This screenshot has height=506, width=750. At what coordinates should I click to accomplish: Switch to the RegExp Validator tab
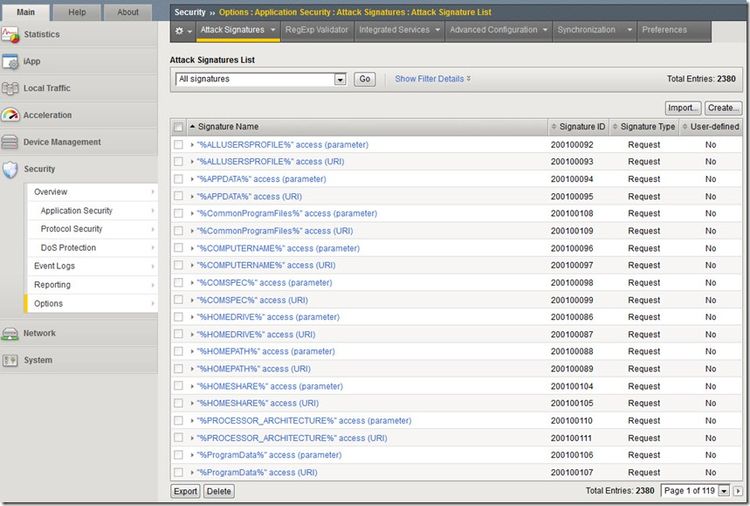[x=315, y=30]
